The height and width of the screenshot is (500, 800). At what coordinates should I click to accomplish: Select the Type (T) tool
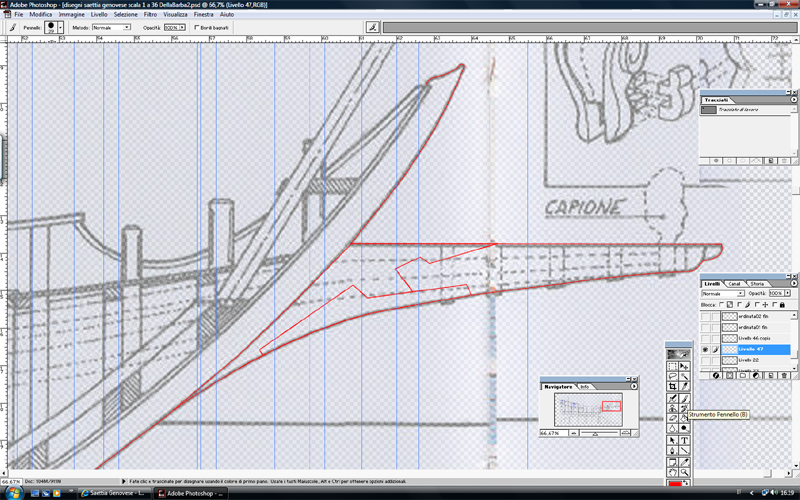tap(684, 441)
